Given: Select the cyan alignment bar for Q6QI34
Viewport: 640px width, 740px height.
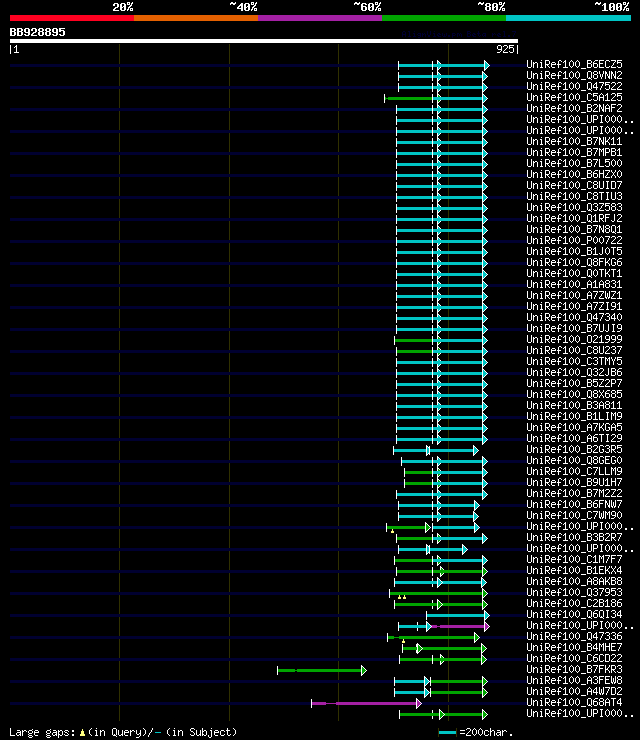Looking at the screenshot, I should click(x=458, y=615).
